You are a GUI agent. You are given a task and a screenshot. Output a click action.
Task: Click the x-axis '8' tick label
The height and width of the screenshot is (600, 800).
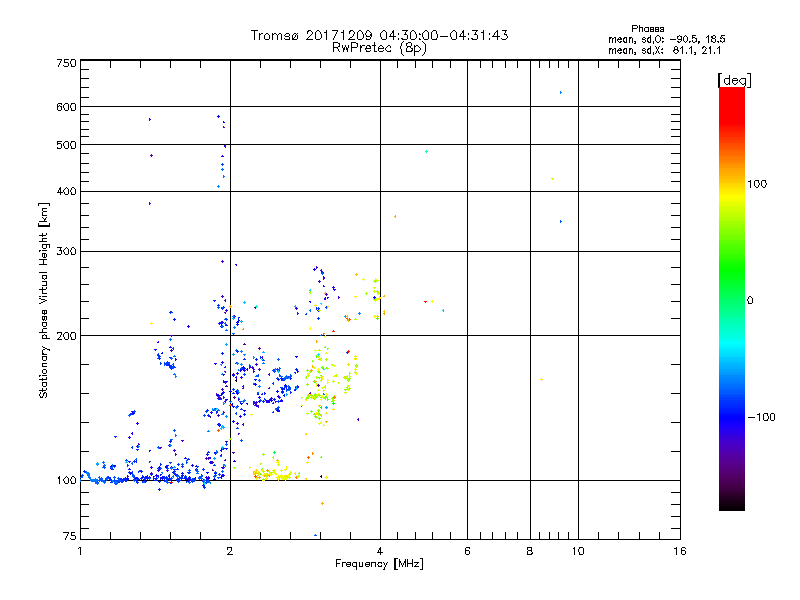(x=530, y=551)
